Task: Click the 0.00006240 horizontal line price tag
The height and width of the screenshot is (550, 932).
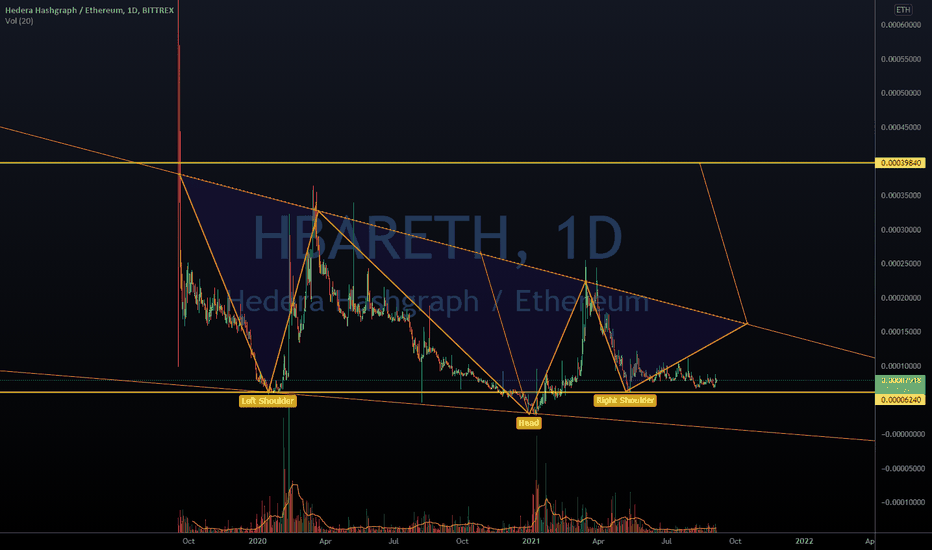Action: 900,400
